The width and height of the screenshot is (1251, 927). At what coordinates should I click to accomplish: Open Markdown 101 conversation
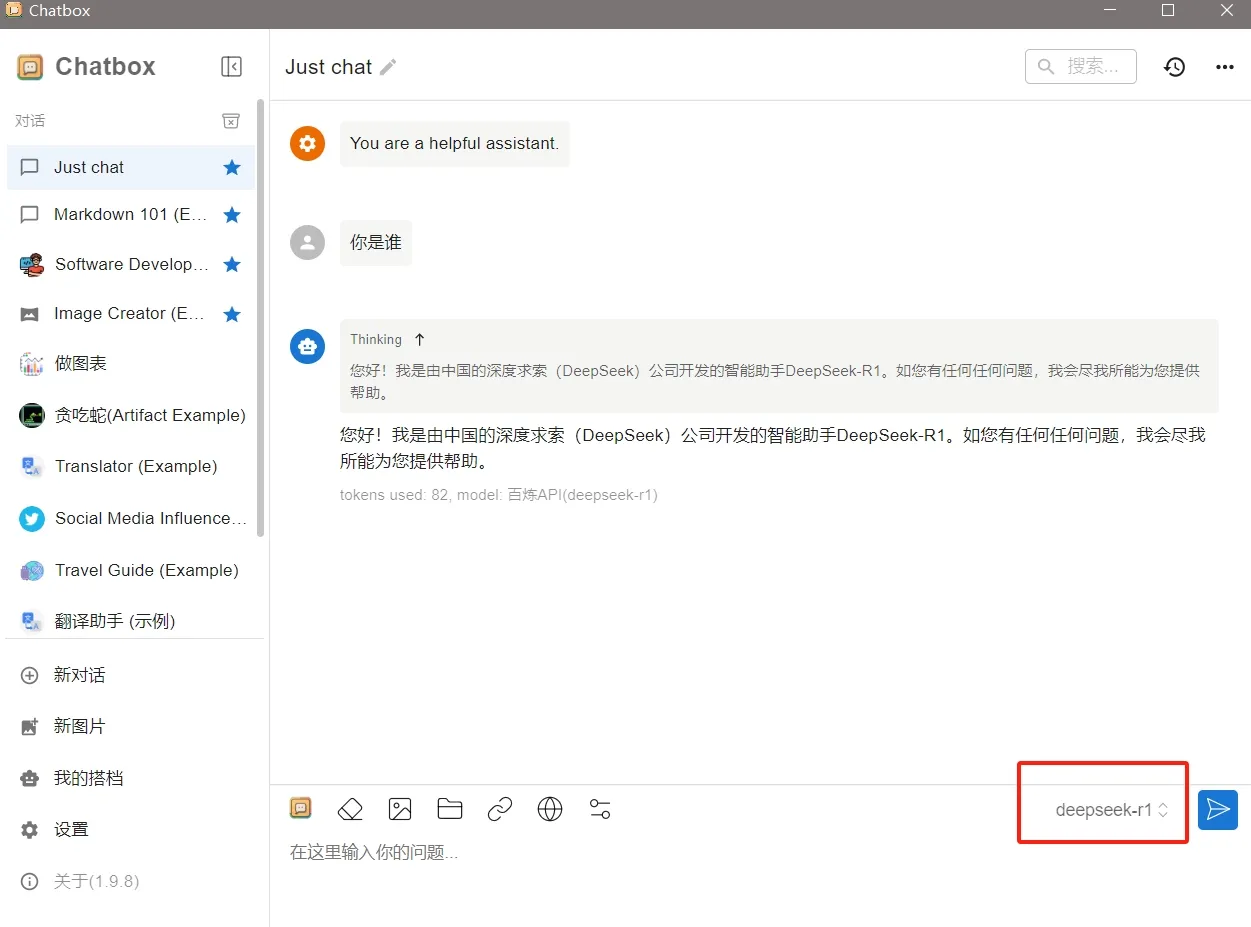click(130, 214)
